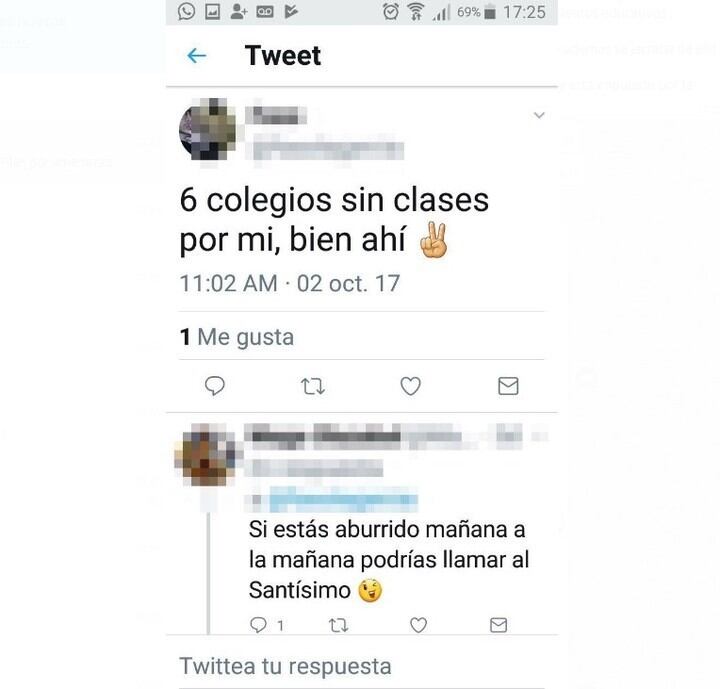The width and height of the screenshot is (720, 689).
Task: Share main tweet via envelope message icon
Action: (x=508, y=386)
